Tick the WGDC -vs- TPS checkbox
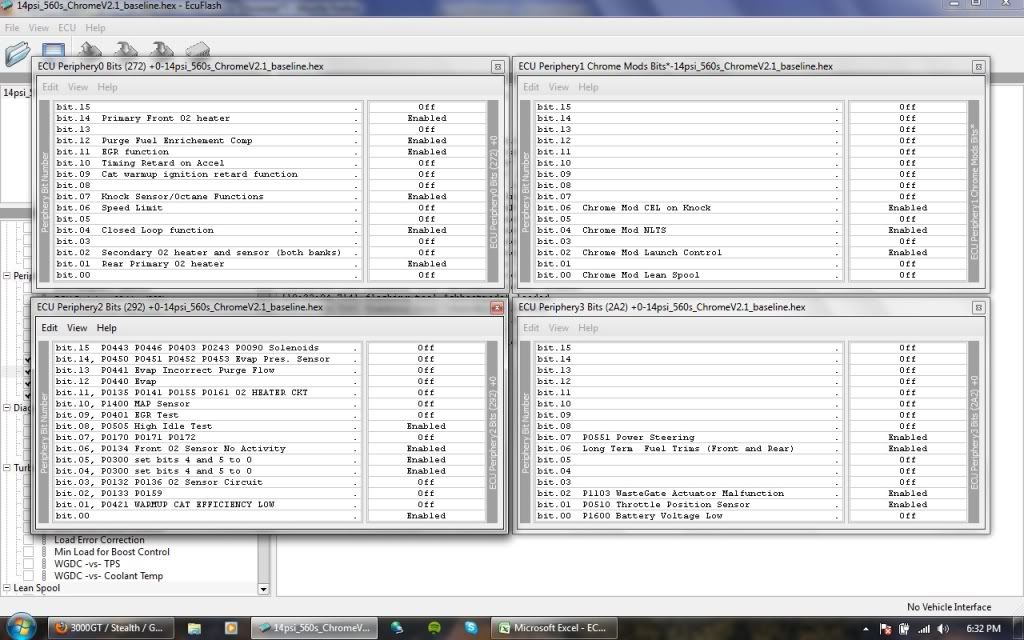 pyautogui.click(x=29, y=564)
